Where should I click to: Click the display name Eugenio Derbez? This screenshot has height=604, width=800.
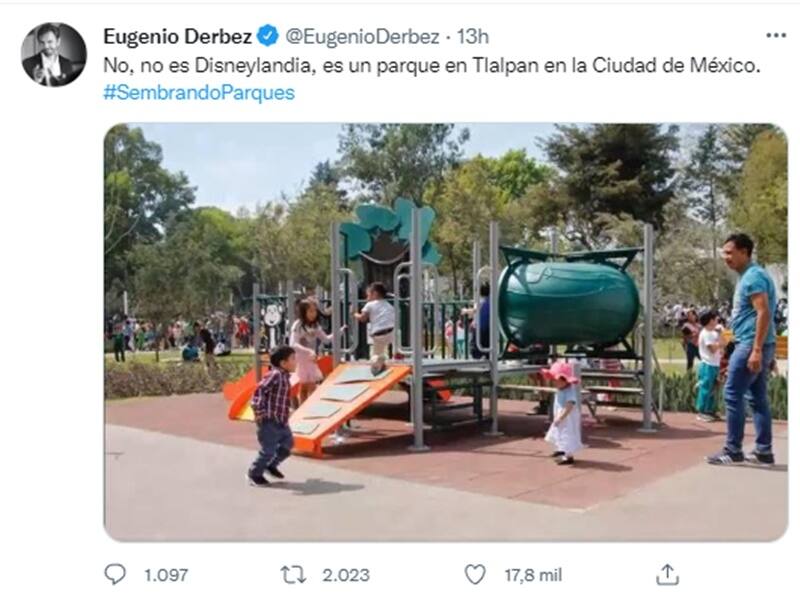point(178,37)
